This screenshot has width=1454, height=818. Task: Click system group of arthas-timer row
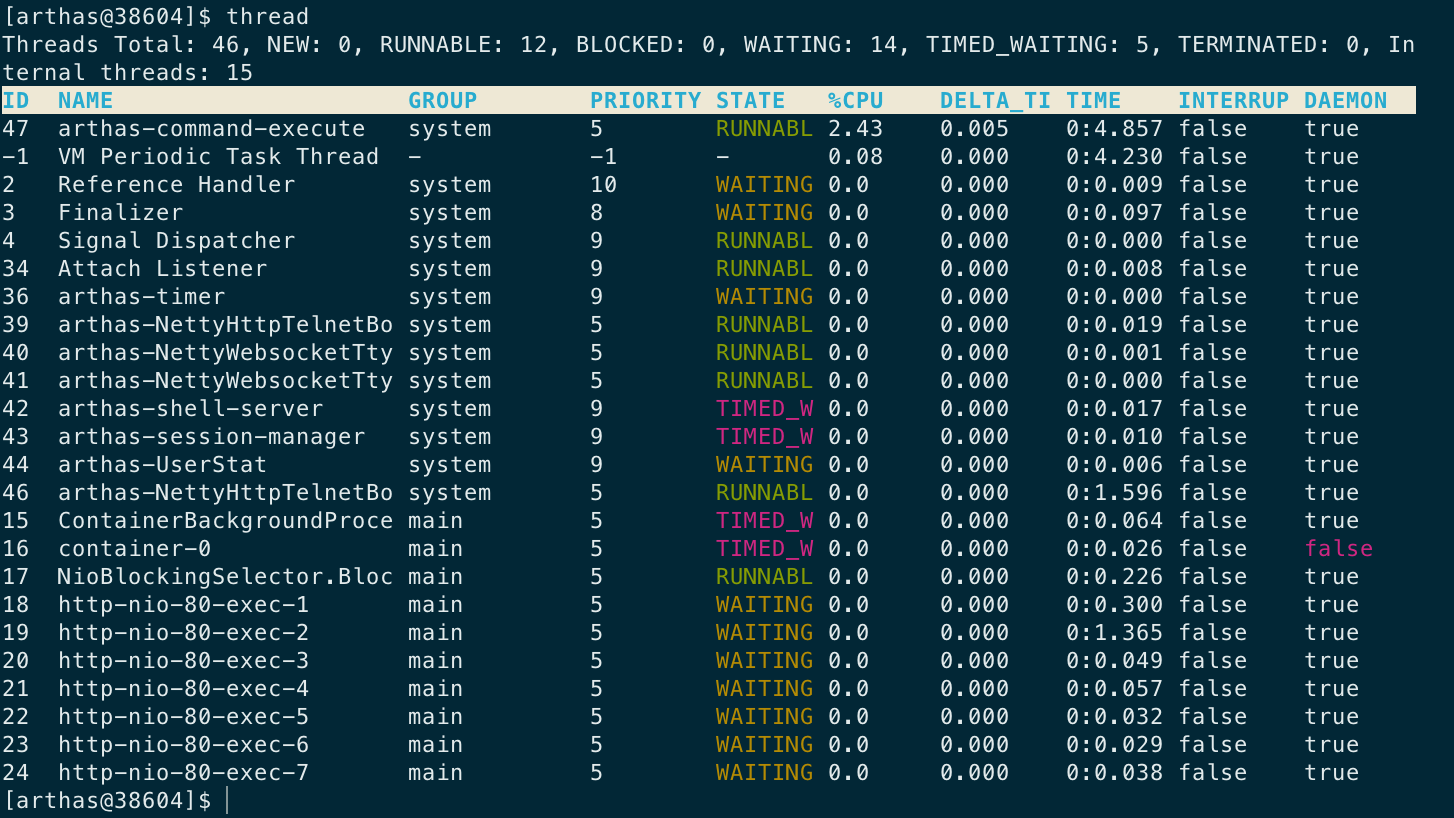point(450,297)
